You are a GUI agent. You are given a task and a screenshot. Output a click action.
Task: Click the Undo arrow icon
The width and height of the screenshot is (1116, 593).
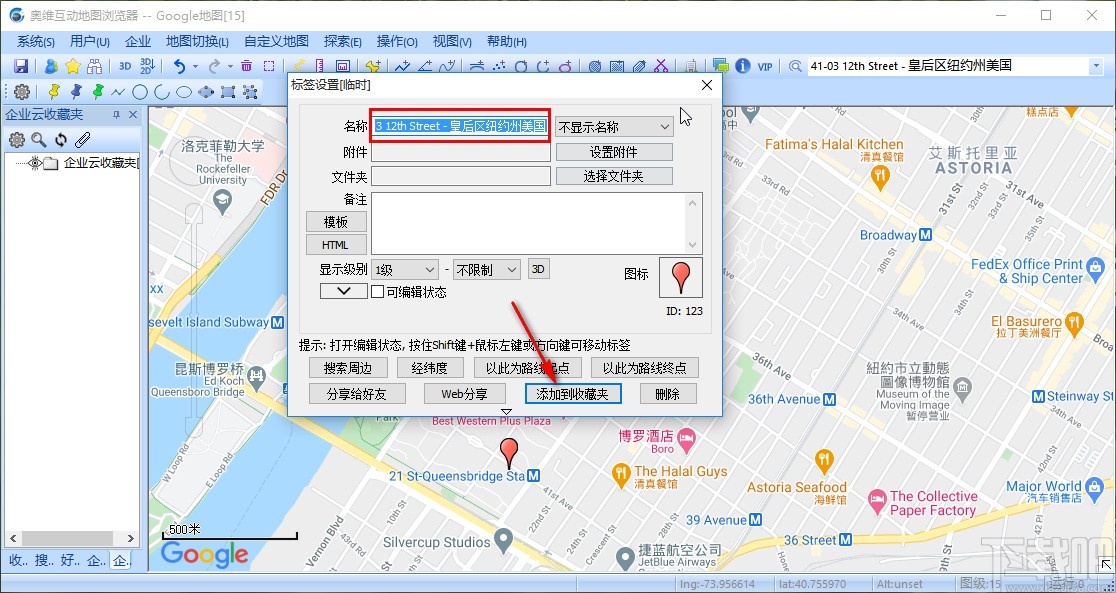pos(178,64)
